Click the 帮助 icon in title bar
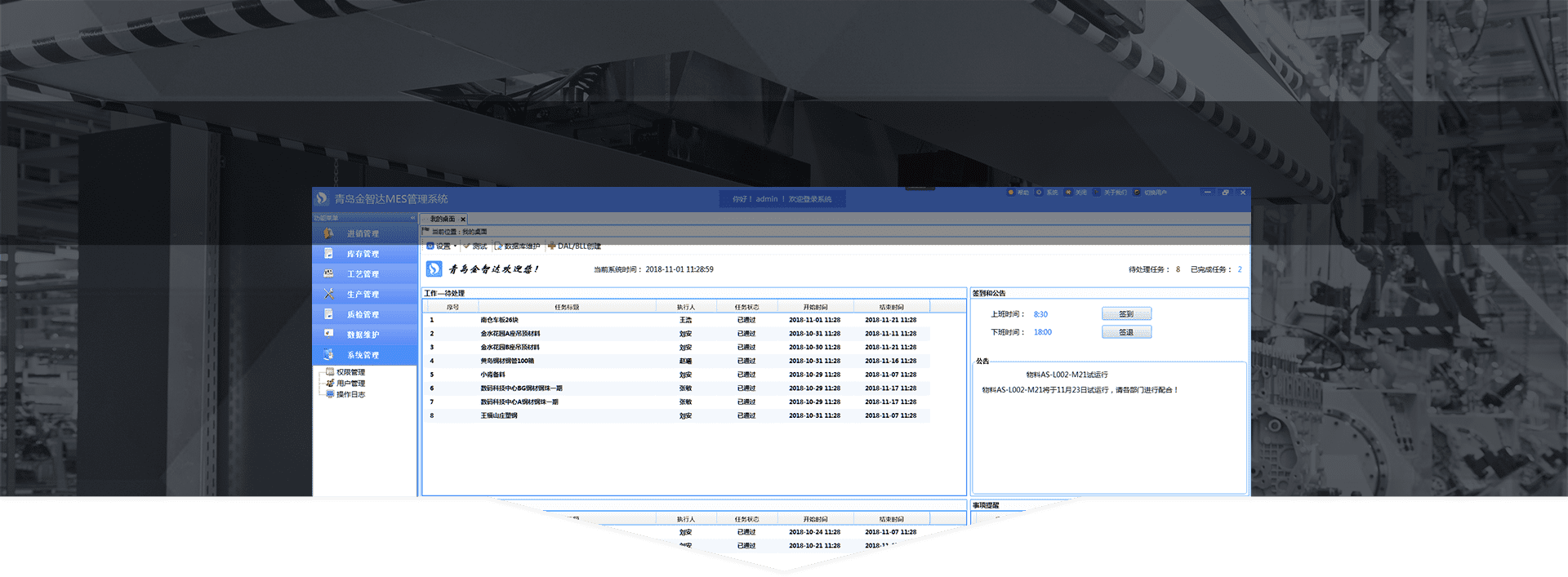 click(1011, 193)
